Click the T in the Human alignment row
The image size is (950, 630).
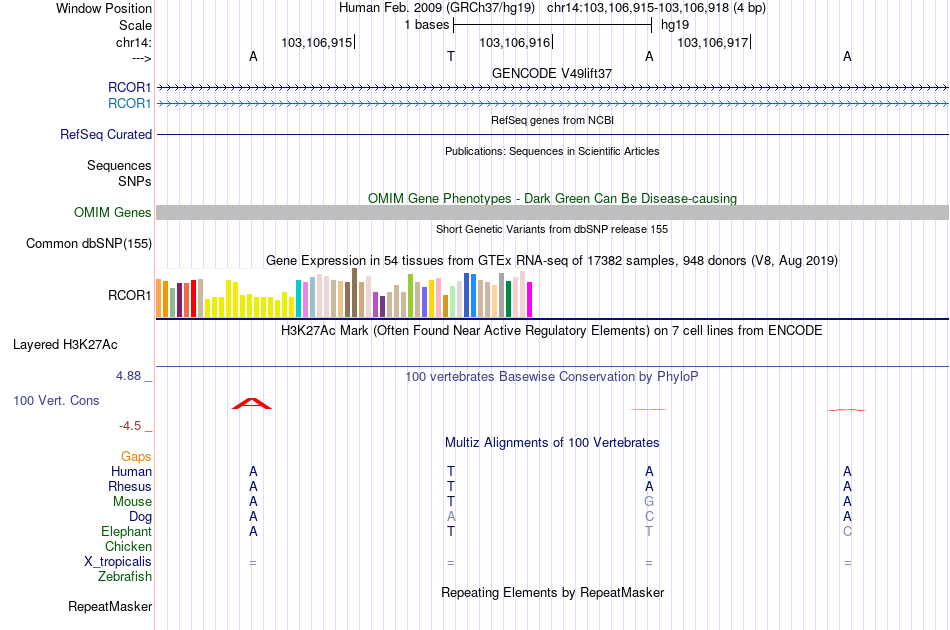coord(451,471)
